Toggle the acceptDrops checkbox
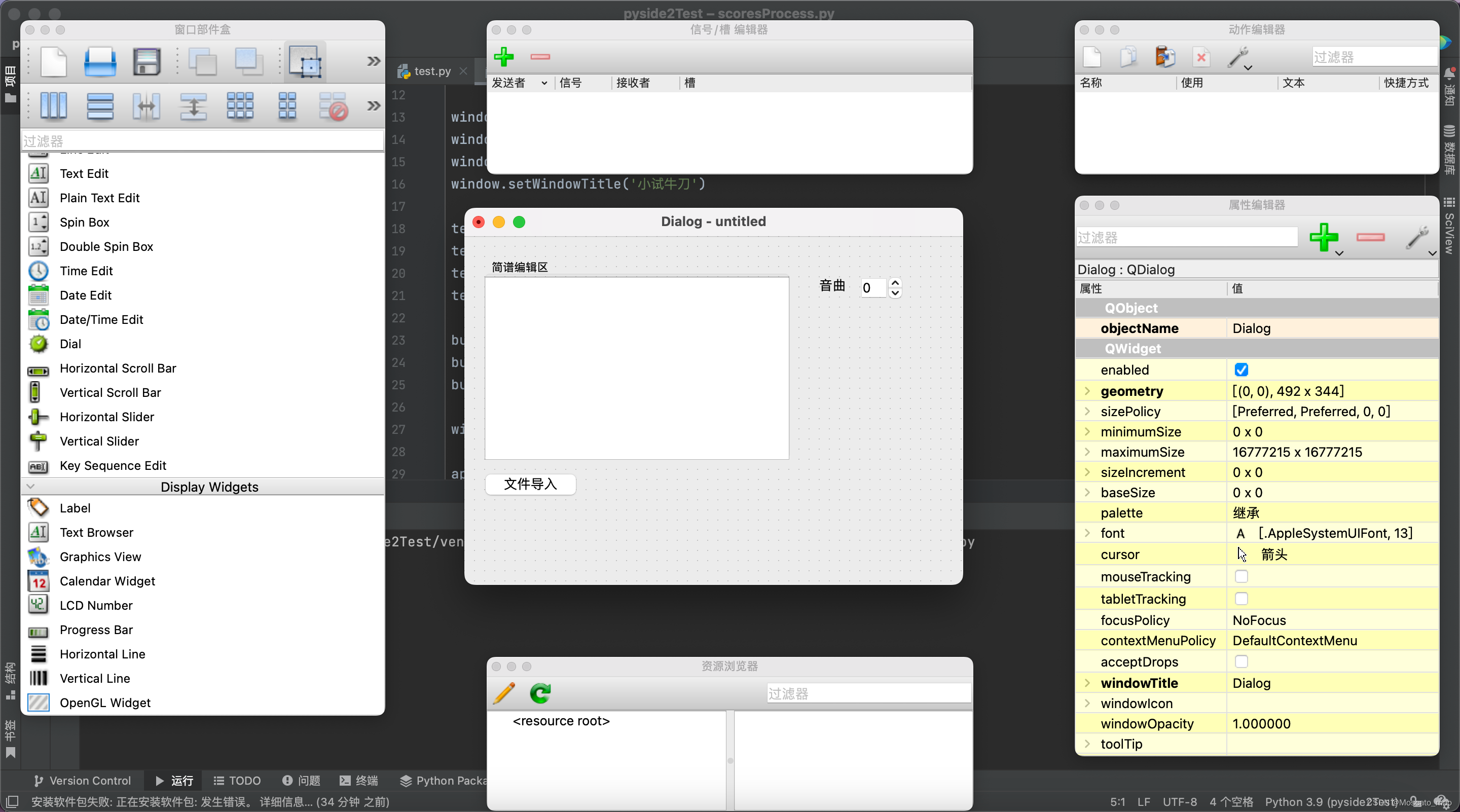The height and width of the screenshot is (812, 1460). pyautogui.click(x=1242, y=661)
